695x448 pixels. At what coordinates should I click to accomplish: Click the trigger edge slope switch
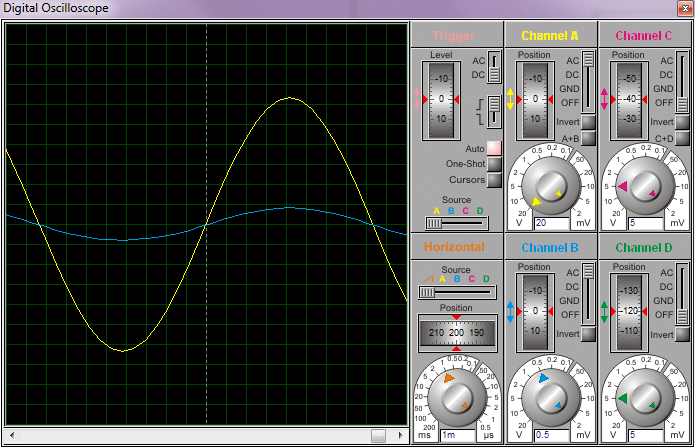pyautogui.click(x=494, y=112)
